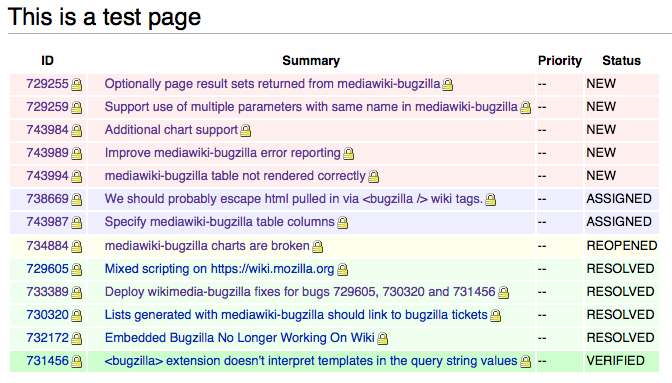Click lock icon after 'charts are broken' summary
Viewport: 672px width, 383px height.
[x=318, y=247]
